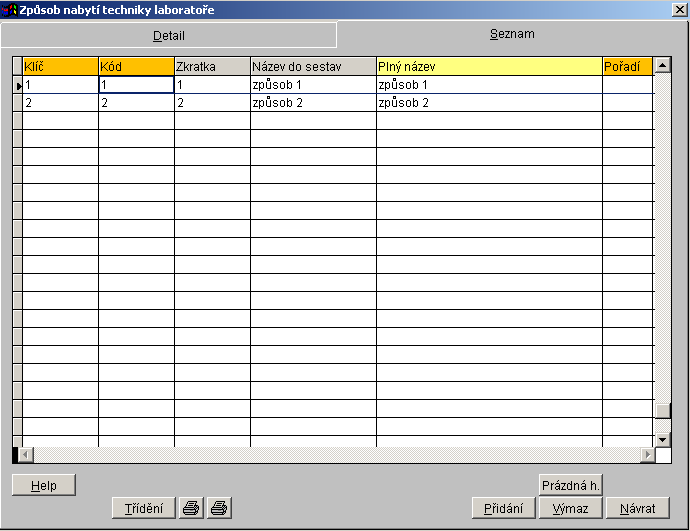This screenshot has height=531, width=690.
Task: Switch to the Seznam tab
Action: point(511,34)
